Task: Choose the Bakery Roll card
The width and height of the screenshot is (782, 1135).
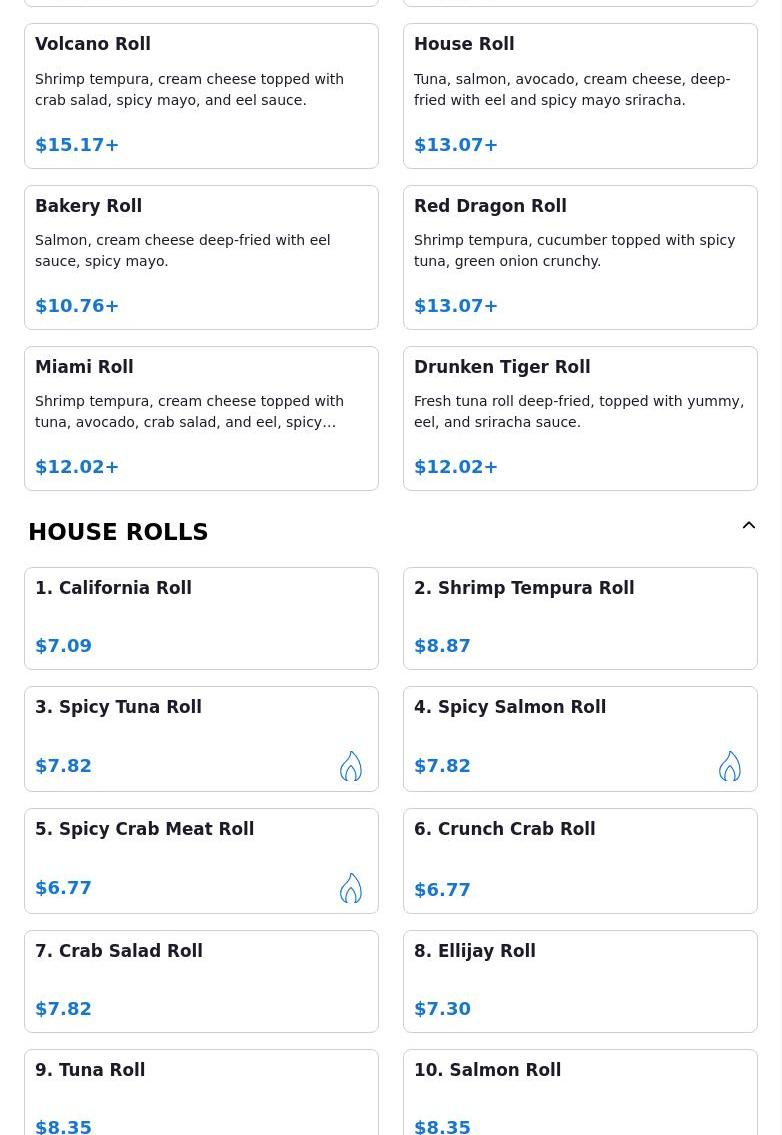Action: click(201, 258)
